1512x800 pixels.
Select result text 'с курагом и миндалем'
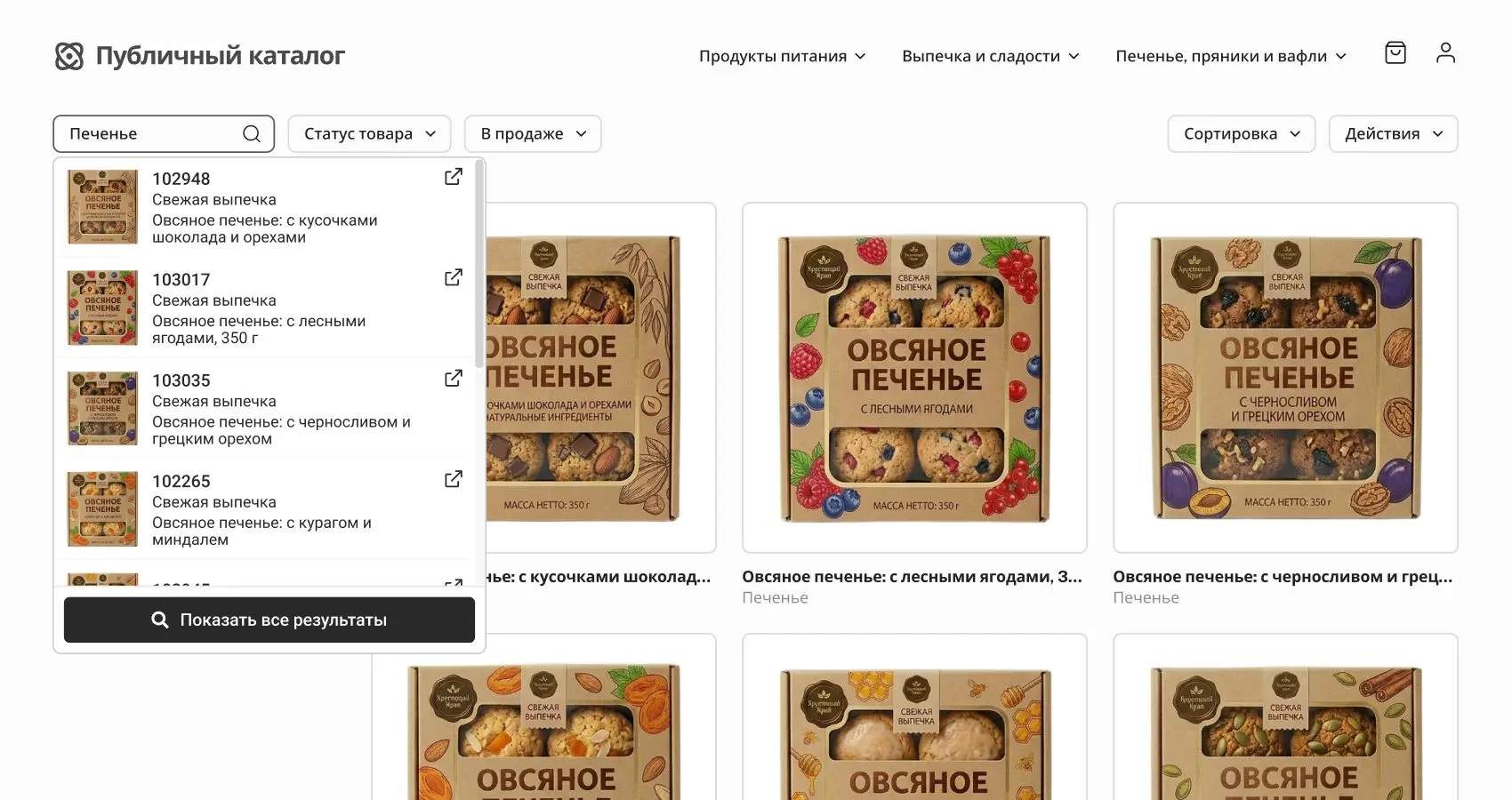[x=261, y=531]
